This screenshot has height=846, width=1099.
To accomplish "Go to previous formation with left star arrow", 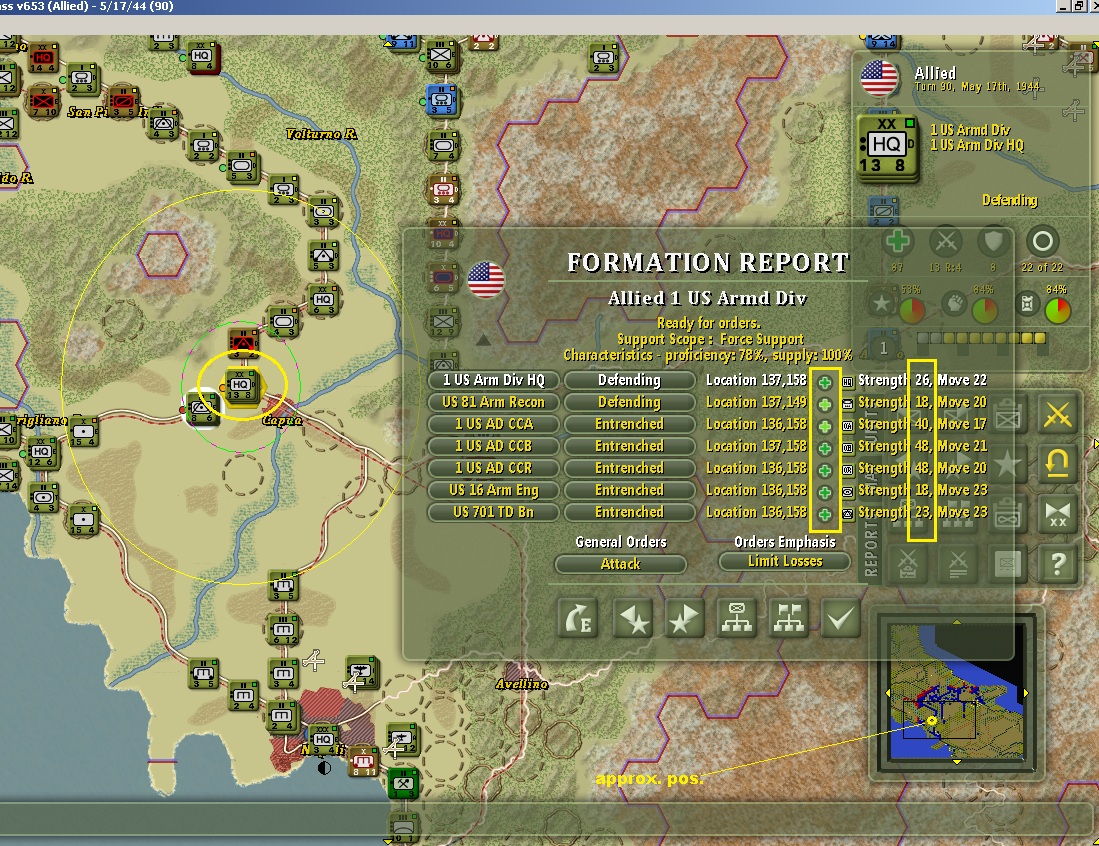I will click(x=633, y=618).
